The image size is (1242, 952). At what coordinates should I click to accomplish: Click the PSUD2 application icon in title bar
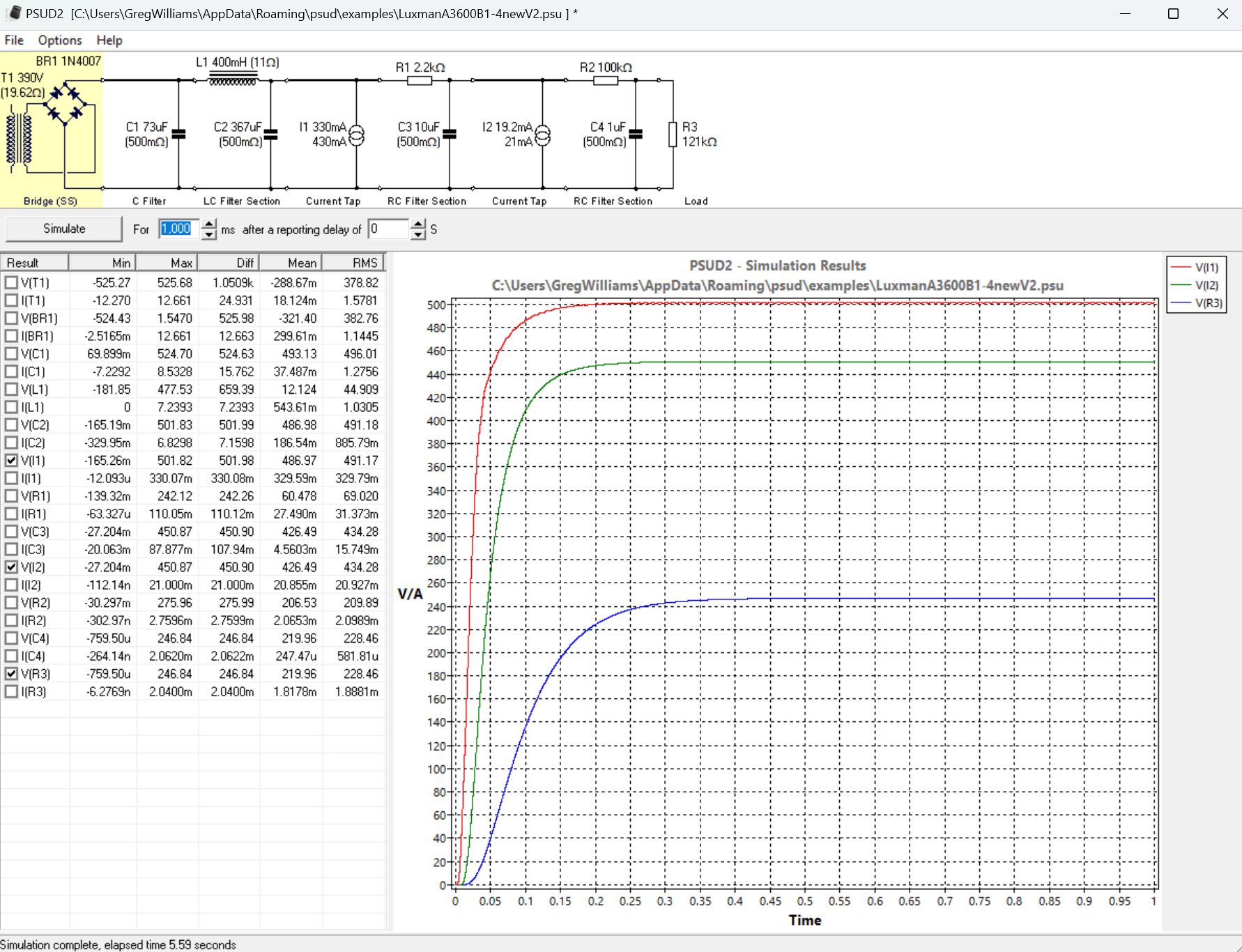click(13, 13)
